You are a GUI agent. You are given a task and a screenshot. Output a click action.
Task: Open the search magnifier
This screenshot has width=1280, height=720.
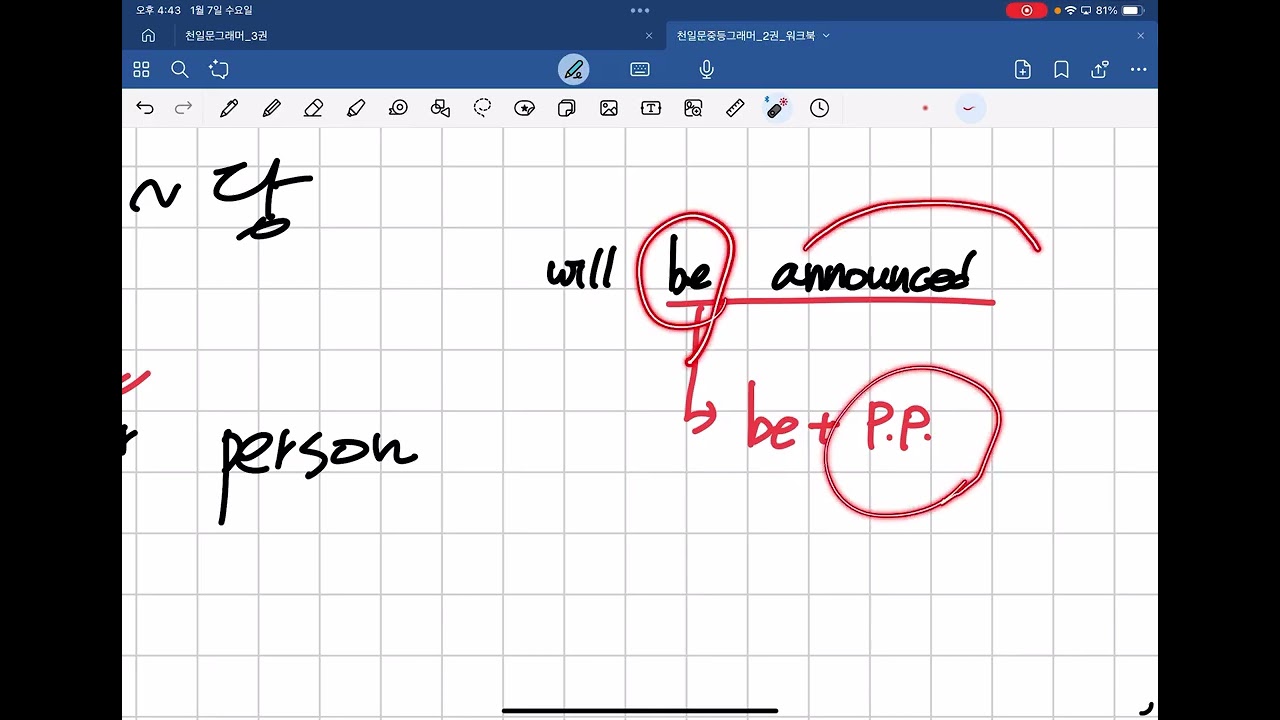coord(180,70)
